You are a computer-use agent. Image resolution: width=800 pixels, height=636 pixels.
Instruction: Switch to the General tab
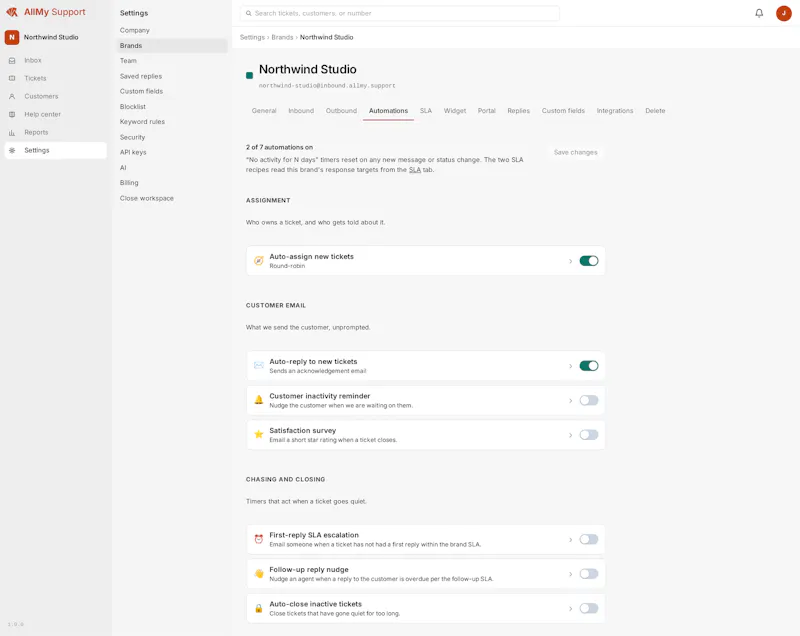(x=264, y=111)
